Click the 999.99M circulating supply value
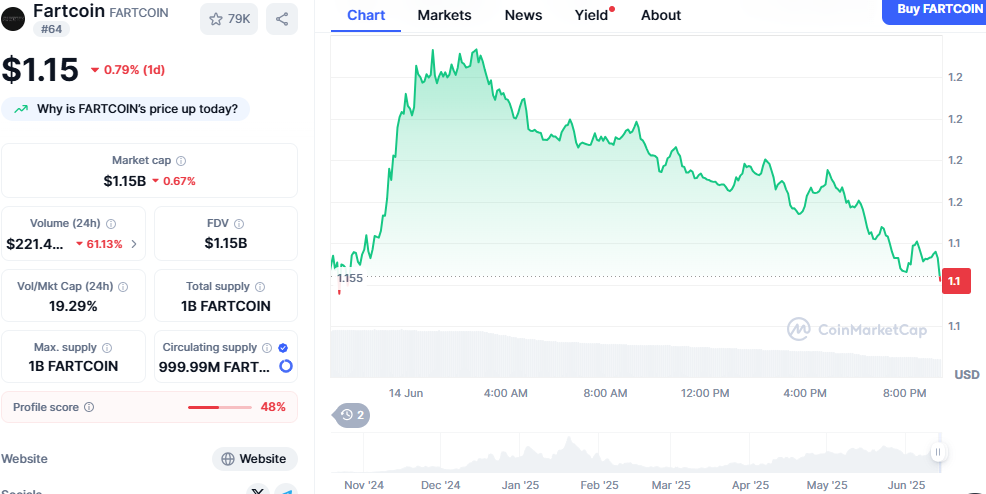Image resolution: width=986 pixels, height=494 pixels. tap(214, 366)
